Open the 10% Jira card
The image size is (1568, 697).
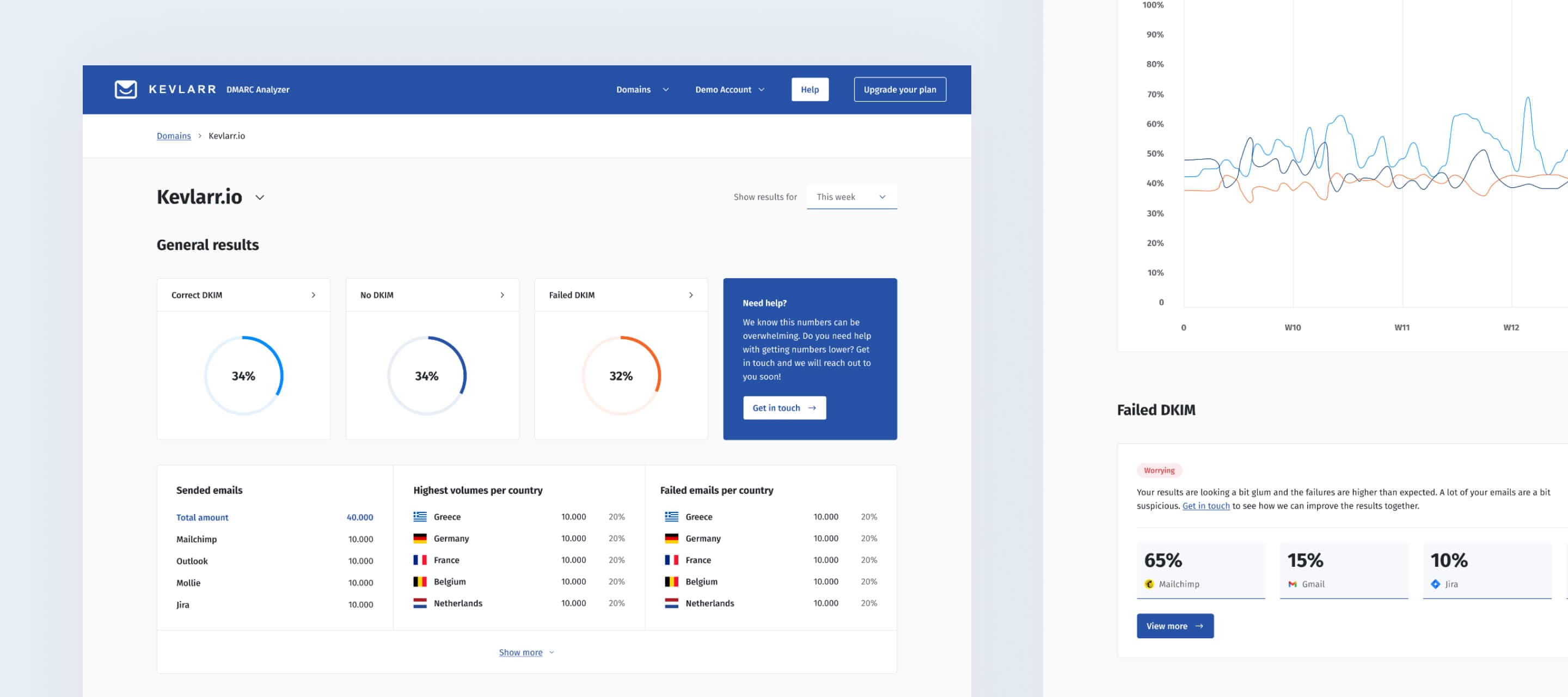[1487, 570]
